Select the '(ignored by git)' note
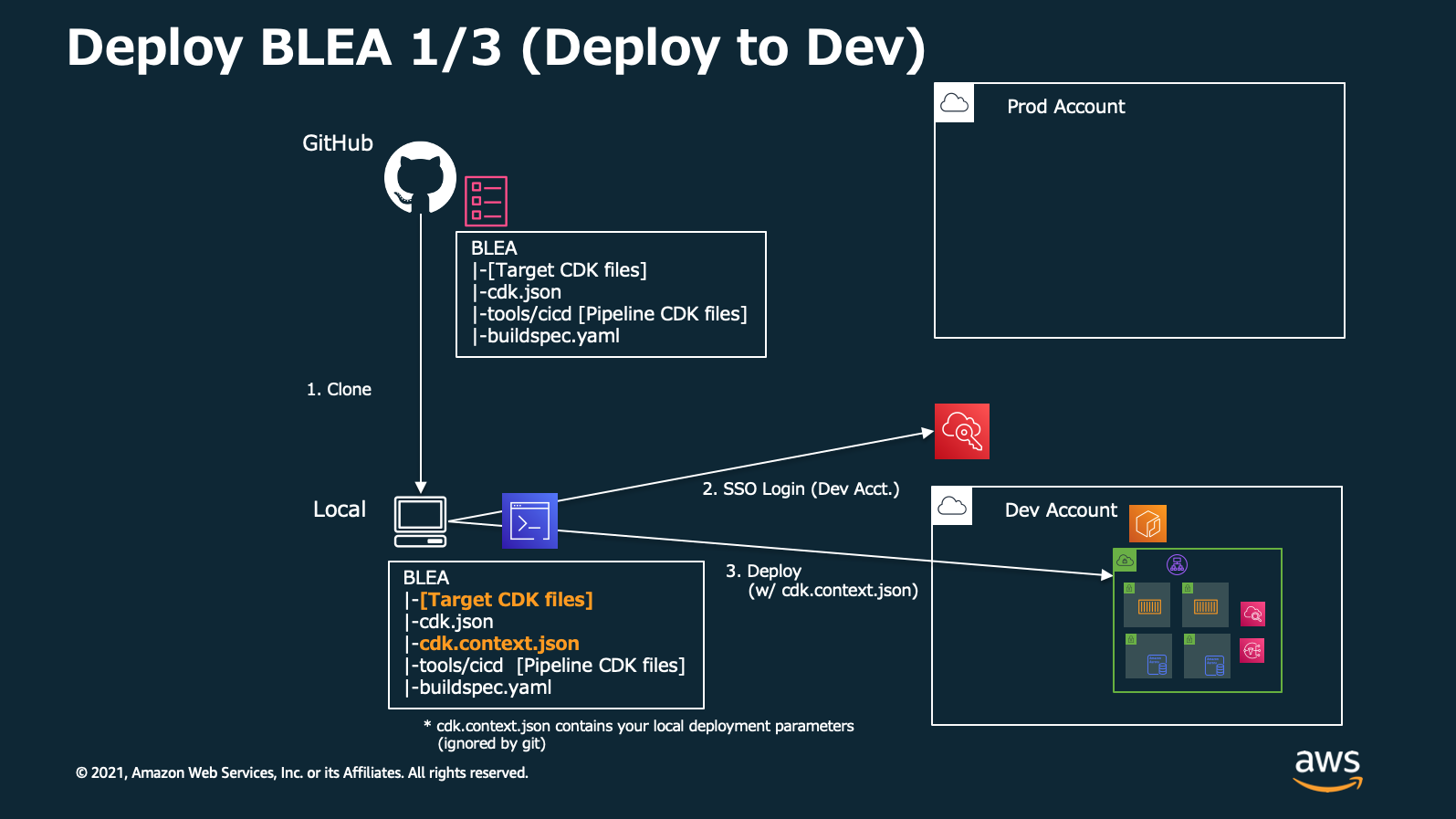Viewport: 1456px width, 819px height. pos(492,743)
